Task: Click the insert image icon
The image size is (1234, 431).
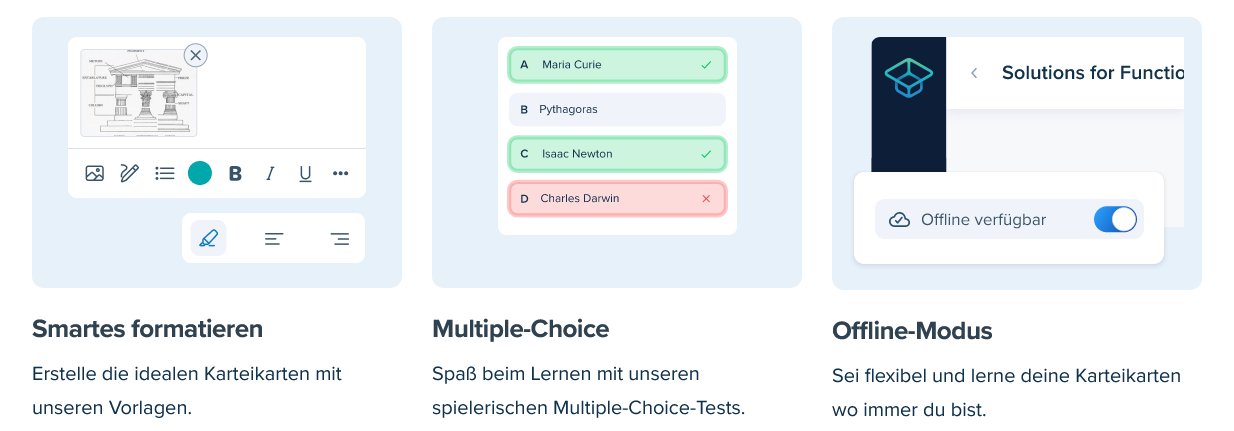Action: point(95,173)
